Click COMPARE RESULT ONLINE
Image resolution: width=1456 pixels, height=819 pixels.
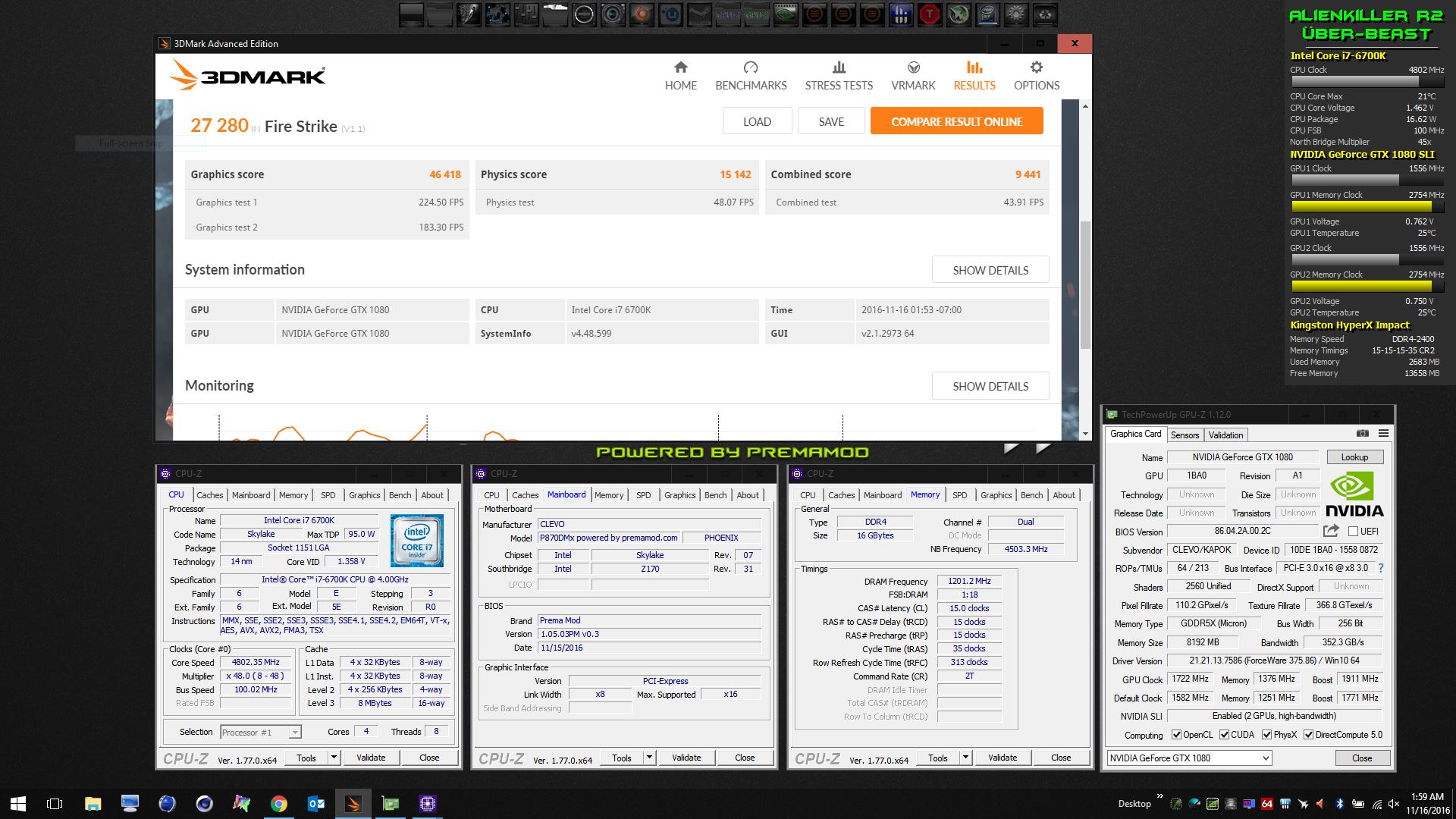pos(956,121)
